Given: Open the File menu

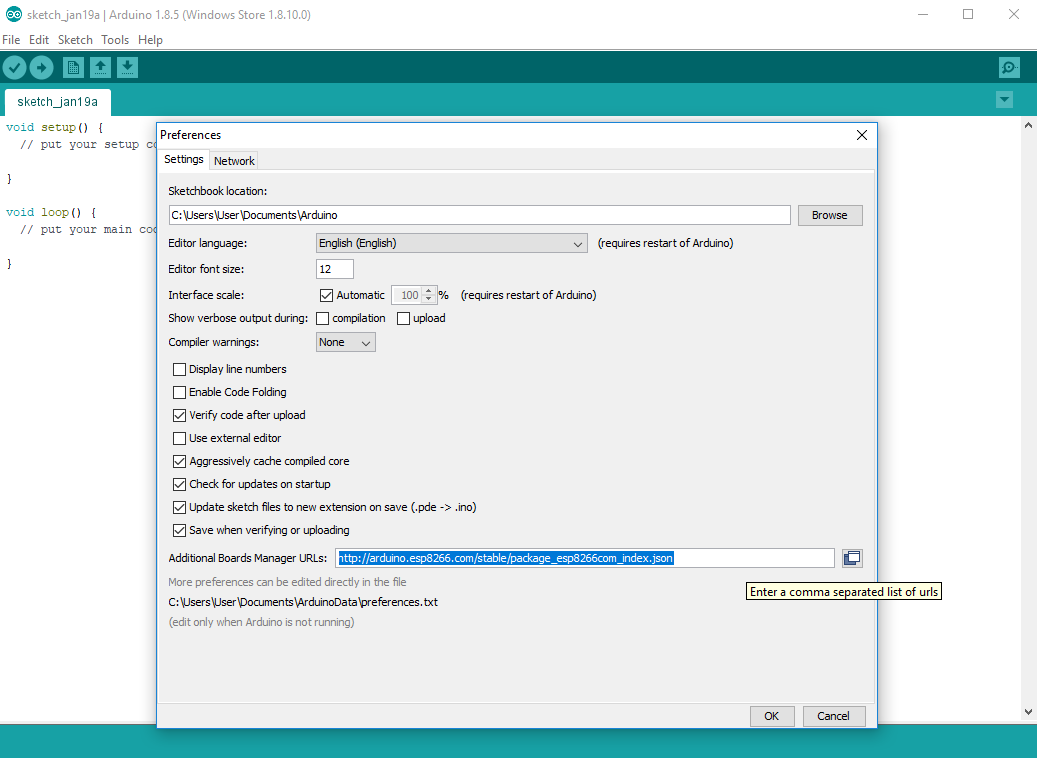Looking at the screenshot, I should pyautogui.click(x=11, y=40).
